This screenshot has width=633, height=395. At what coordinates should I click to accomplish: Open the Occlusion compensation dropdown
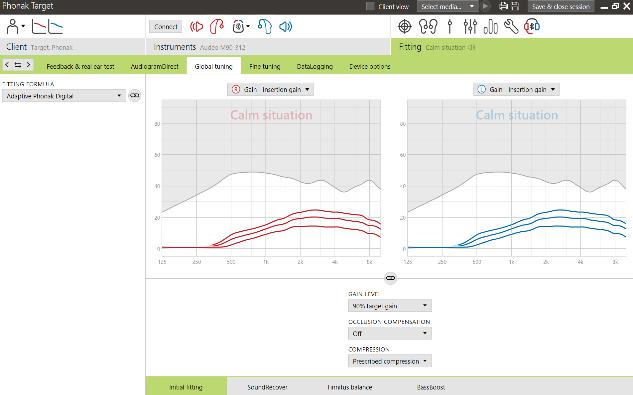point(390,333)
